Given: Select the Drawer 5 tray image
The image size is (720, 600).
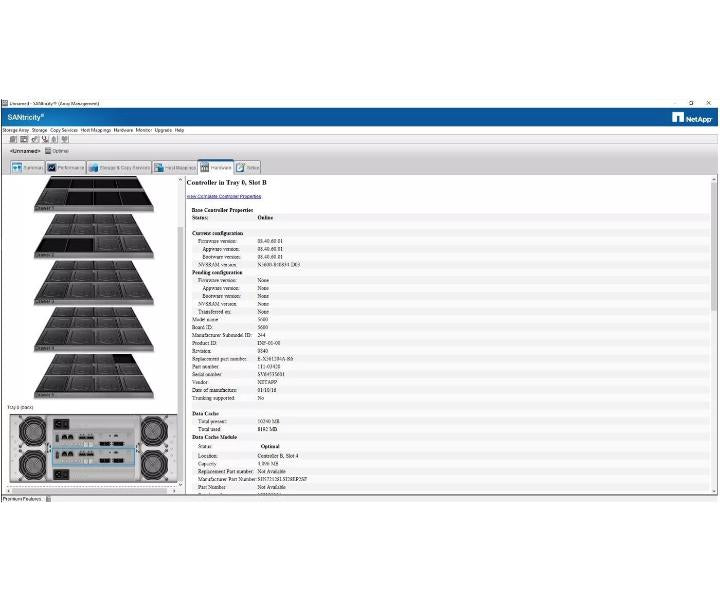Looking at the screenshot, I should (94, 376).
